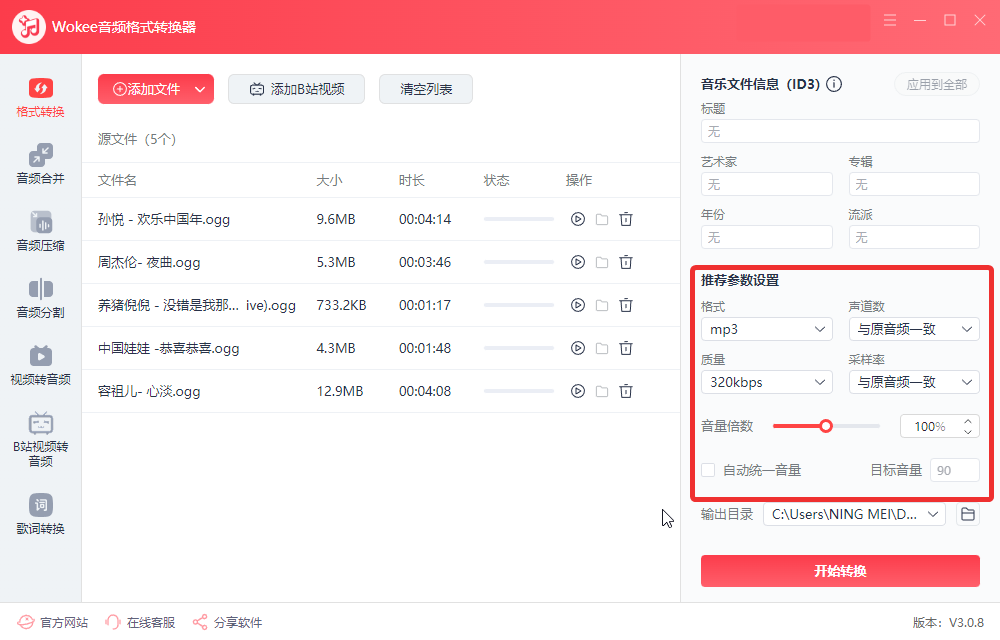Delete 中国娃娃 -恭喜恭喜.ogg from list
Screen dimensions: 1000x640
[x=626, y=348]
